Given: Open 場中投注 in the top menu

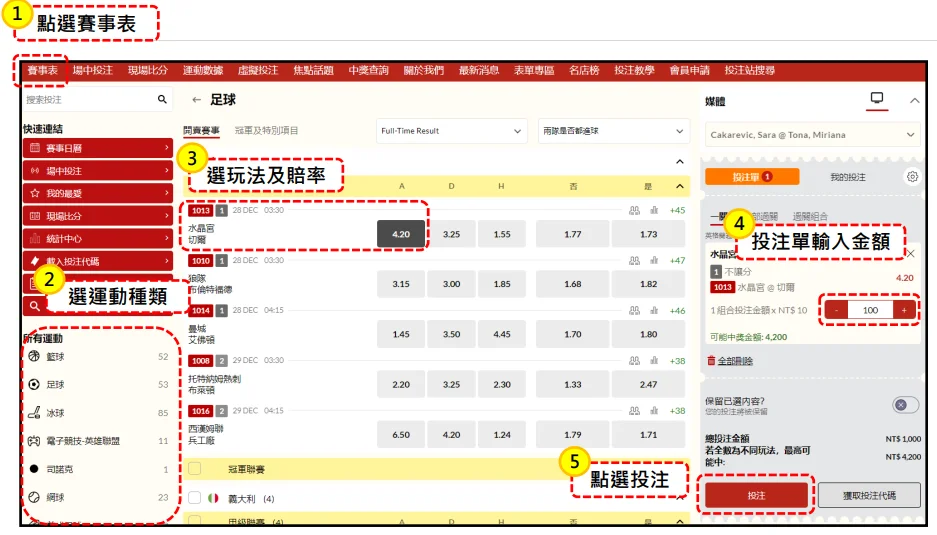Looking at the screenshot, I should [93, 71].
